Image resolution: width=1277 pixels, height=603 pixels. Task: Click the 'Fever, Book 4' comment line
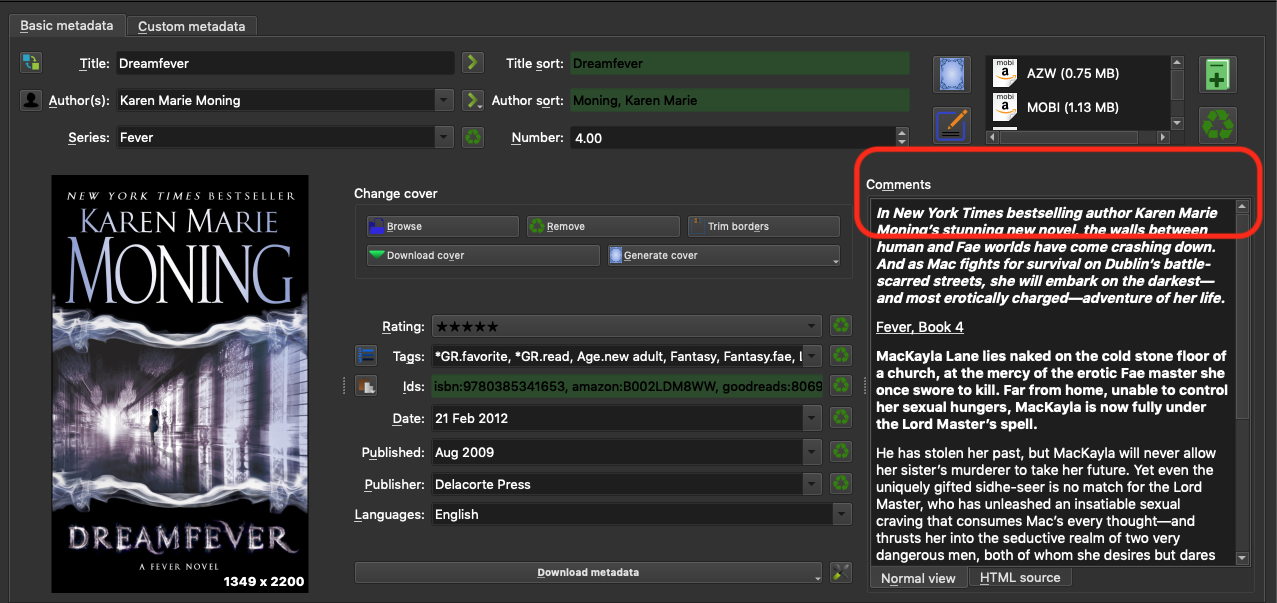click(920, 327)
